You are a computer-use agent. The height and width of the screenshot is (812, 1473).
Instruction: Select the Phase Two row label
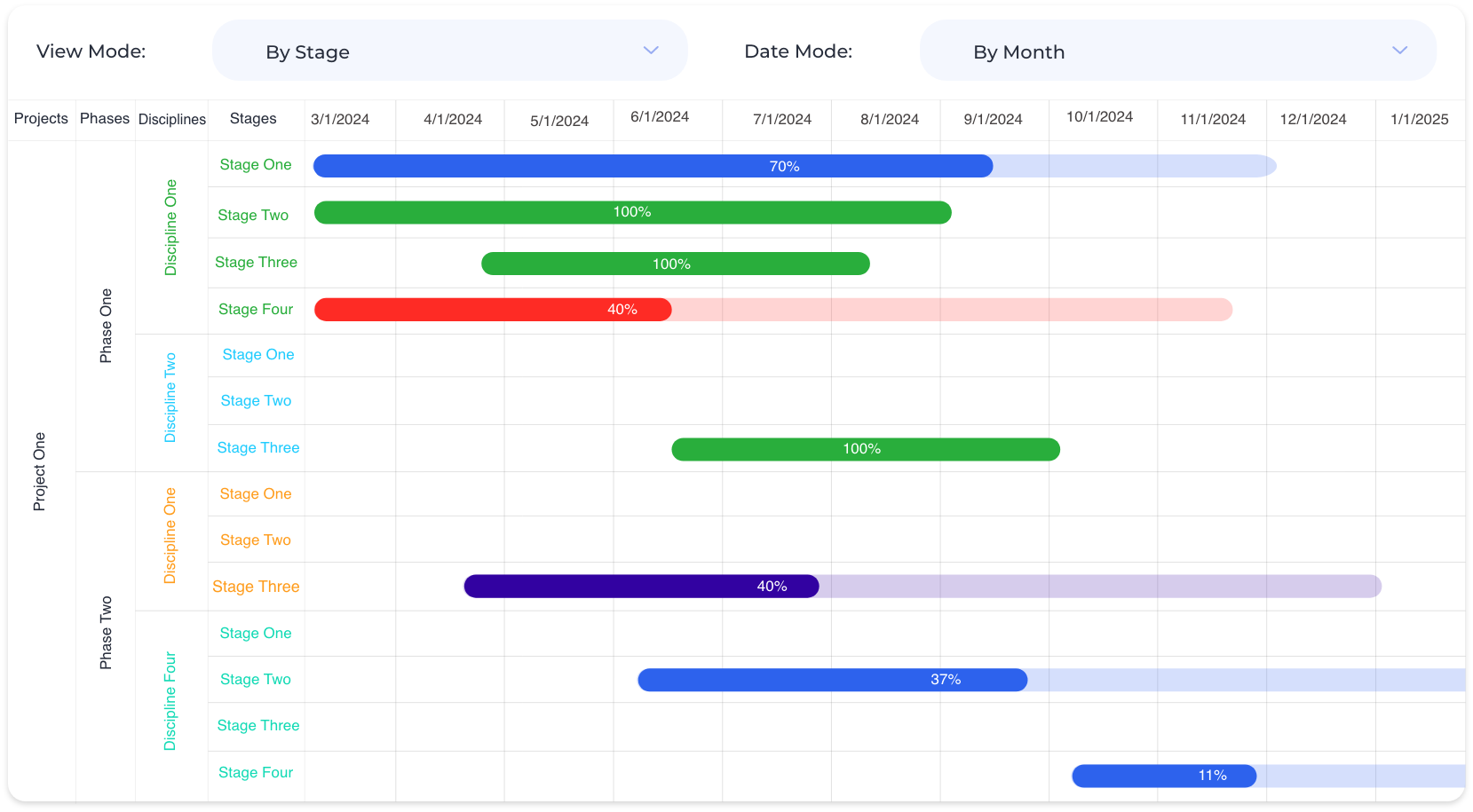[106, 633]
